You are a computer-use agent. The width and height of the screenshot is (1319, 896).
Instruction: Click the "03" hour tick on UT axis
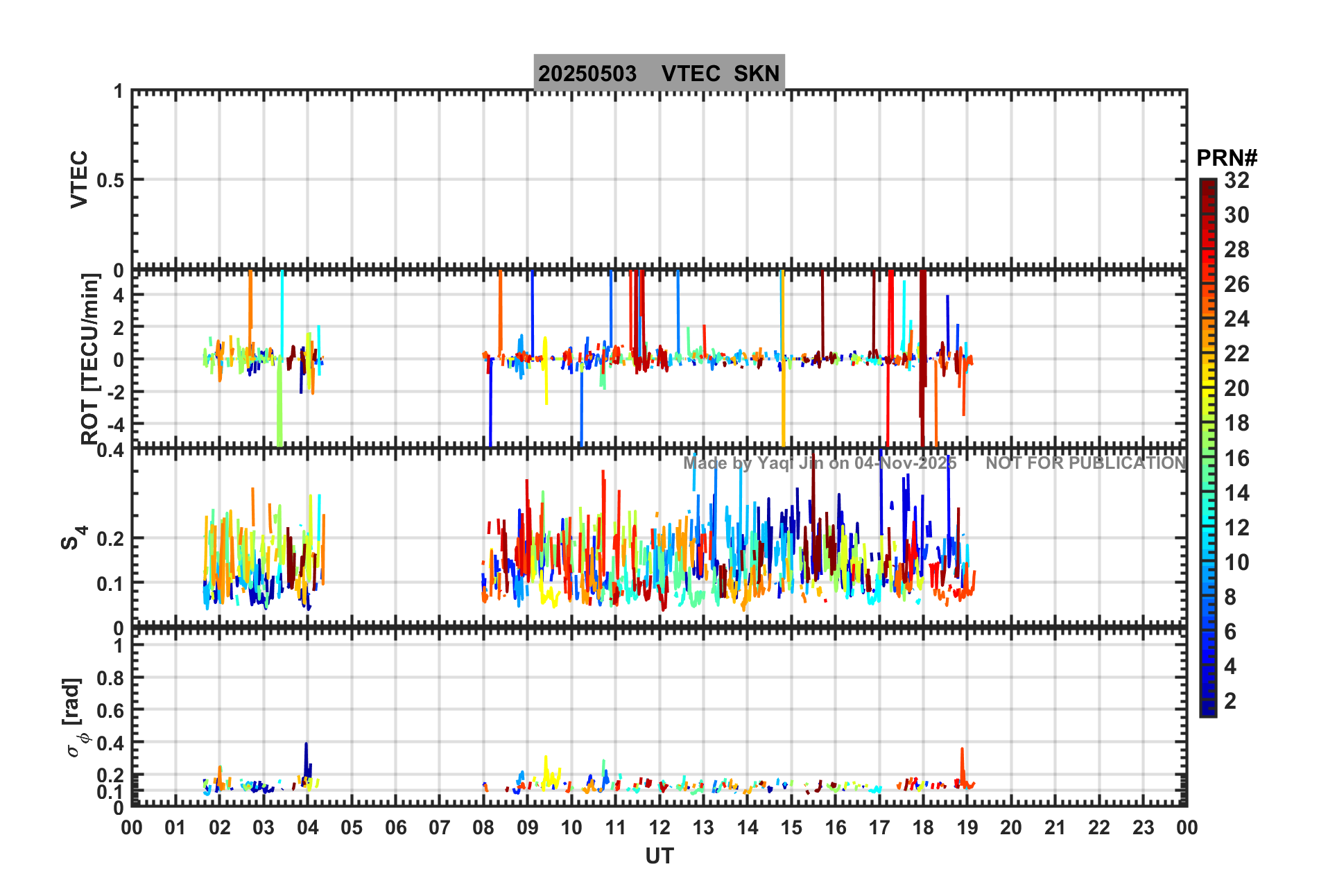pyautogui.click(x=264, y=827)
